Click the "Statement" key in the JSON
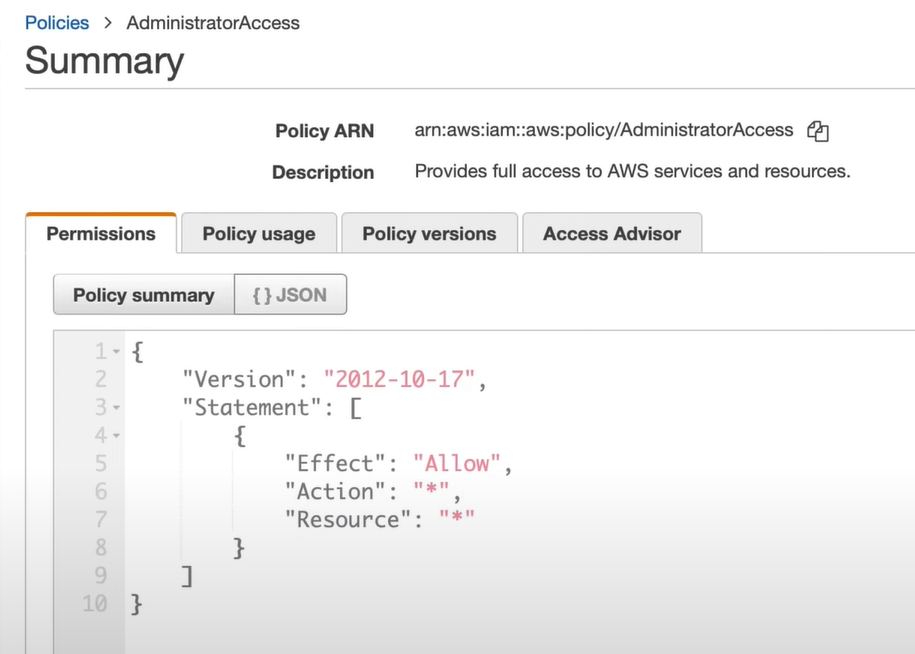Image resolution: width=915 pixels, height=654 pixels. point(252,408)
